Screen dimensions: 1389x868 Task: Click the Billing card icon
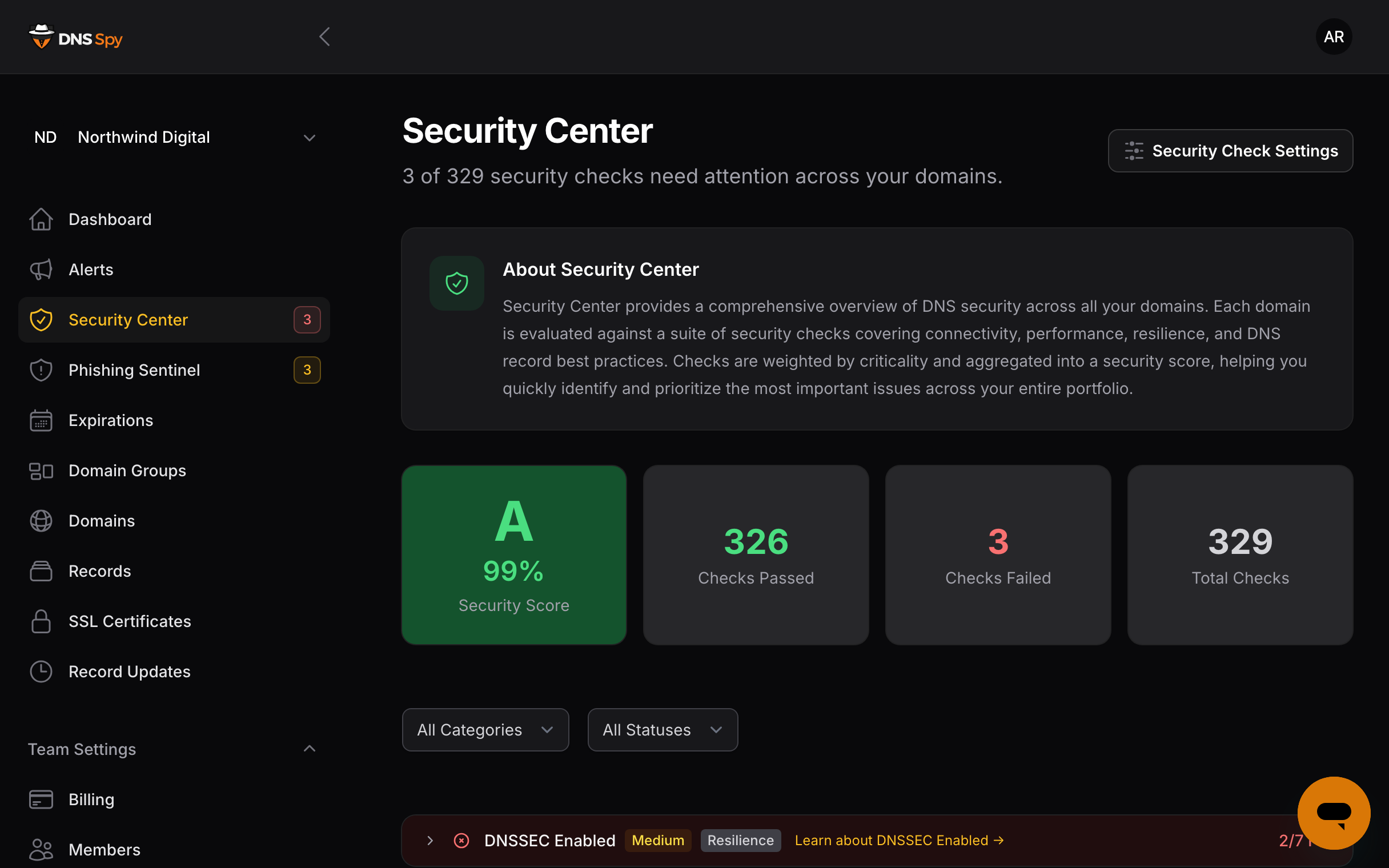[41, 799]
